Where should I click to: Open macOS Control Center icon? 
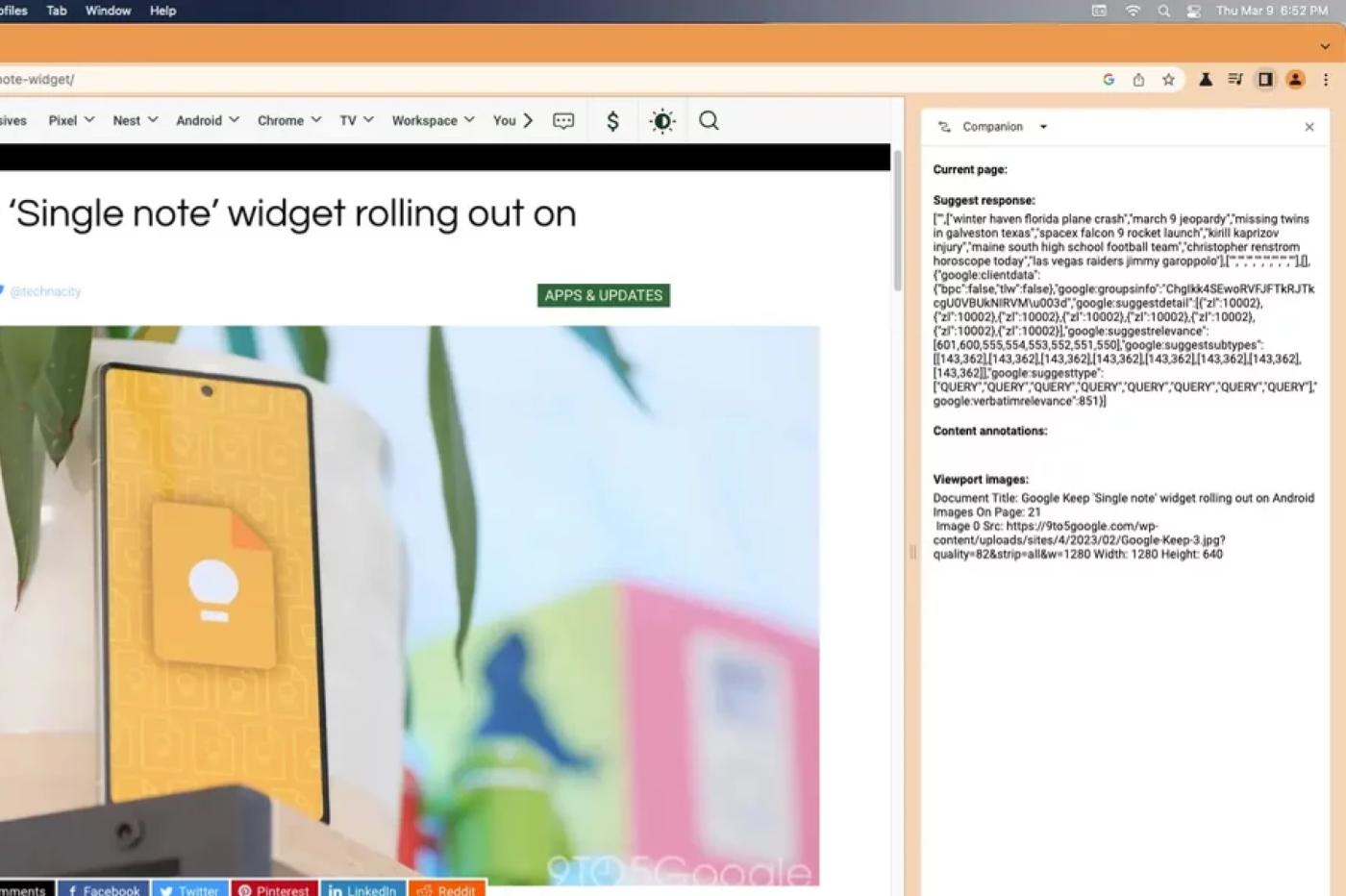pyautogui.click(x=1194, y=11)
